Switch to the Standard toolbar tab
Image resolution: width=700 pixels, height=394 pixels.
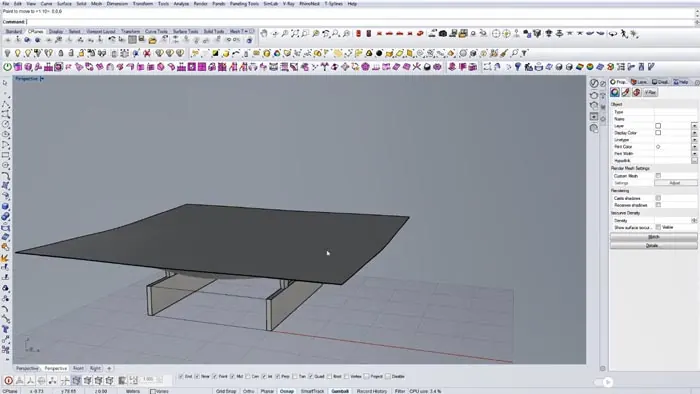[x=14, y=32]
